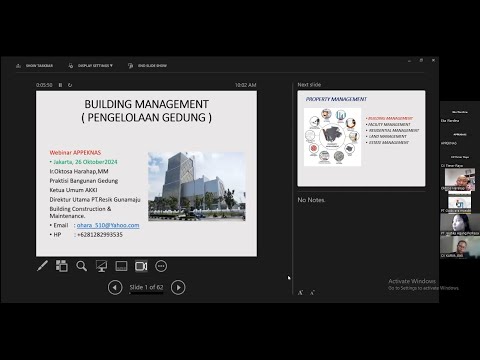Go to the previous slide
Viewport: 480px width, 360px height.
(115, 287)
